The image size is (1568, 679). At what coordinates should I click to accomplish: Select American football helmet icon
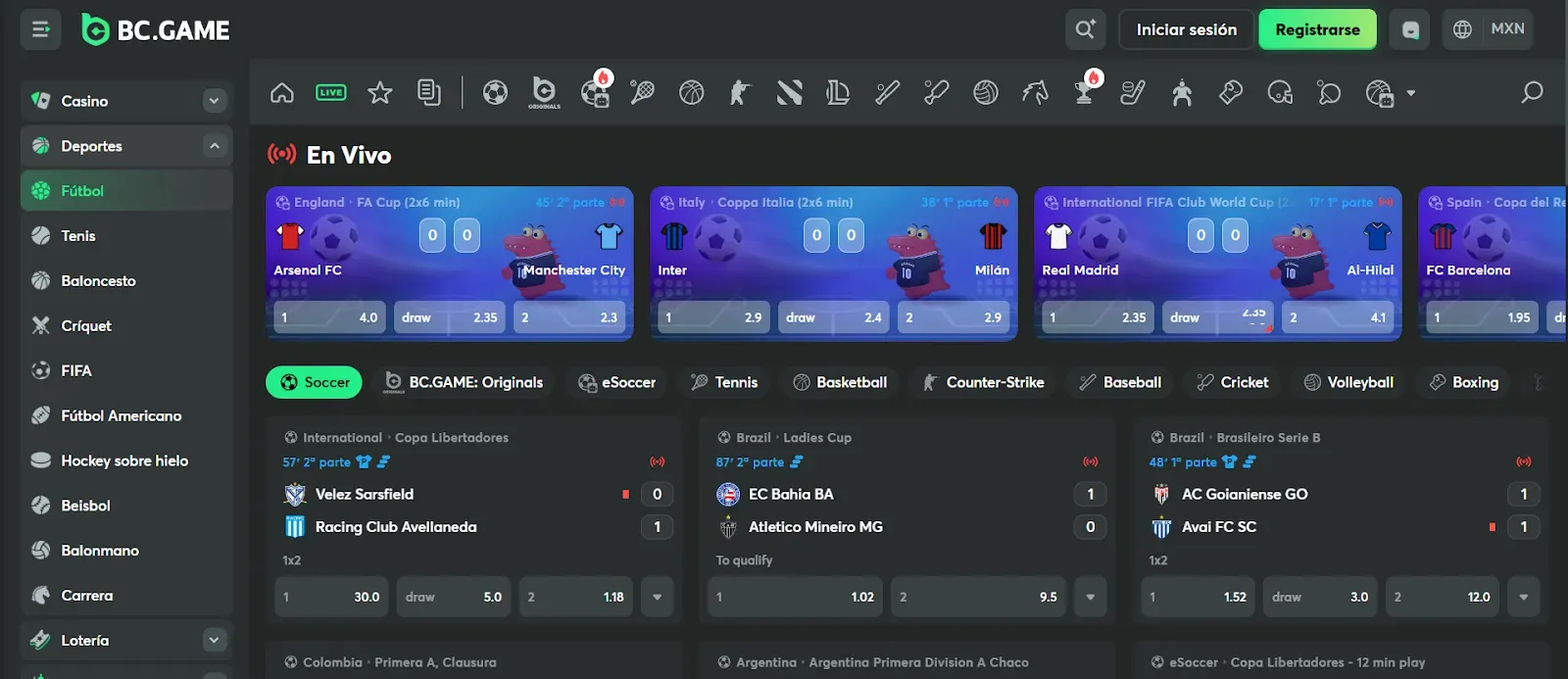pos(1280,93)
